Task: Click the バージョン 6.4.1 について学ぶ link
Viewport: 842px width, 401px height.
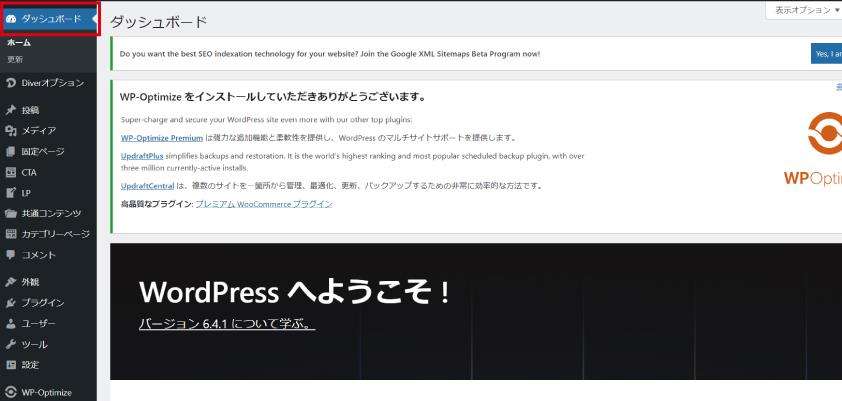Action: (x=227, y=325)
